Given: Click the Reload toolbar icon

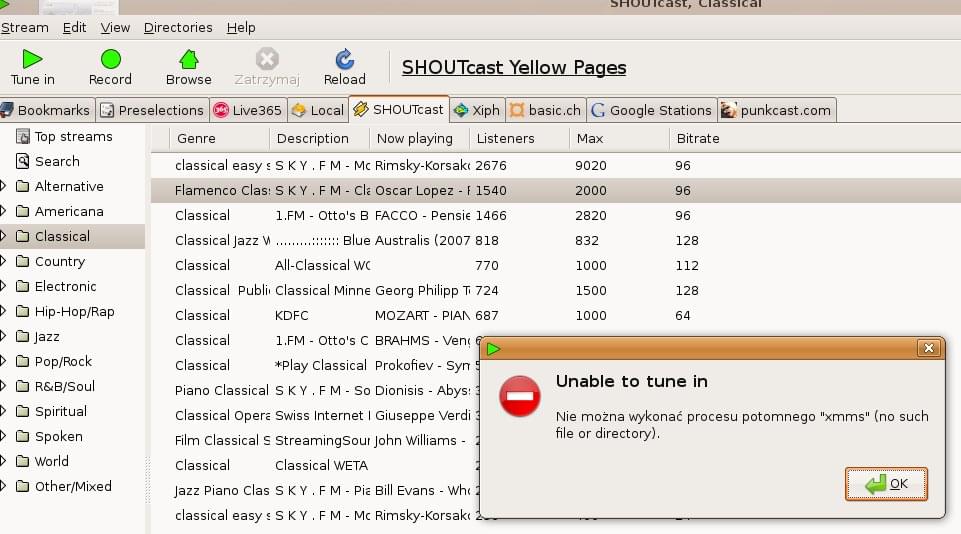Looking at the screenshot, I should [x=344, y=59].
